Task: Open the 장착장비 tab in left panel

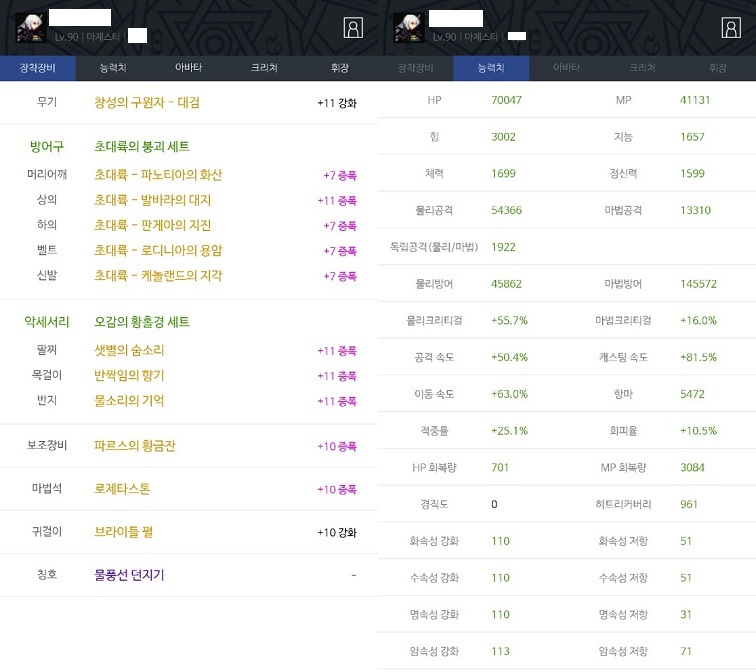Action: [38, 68]
